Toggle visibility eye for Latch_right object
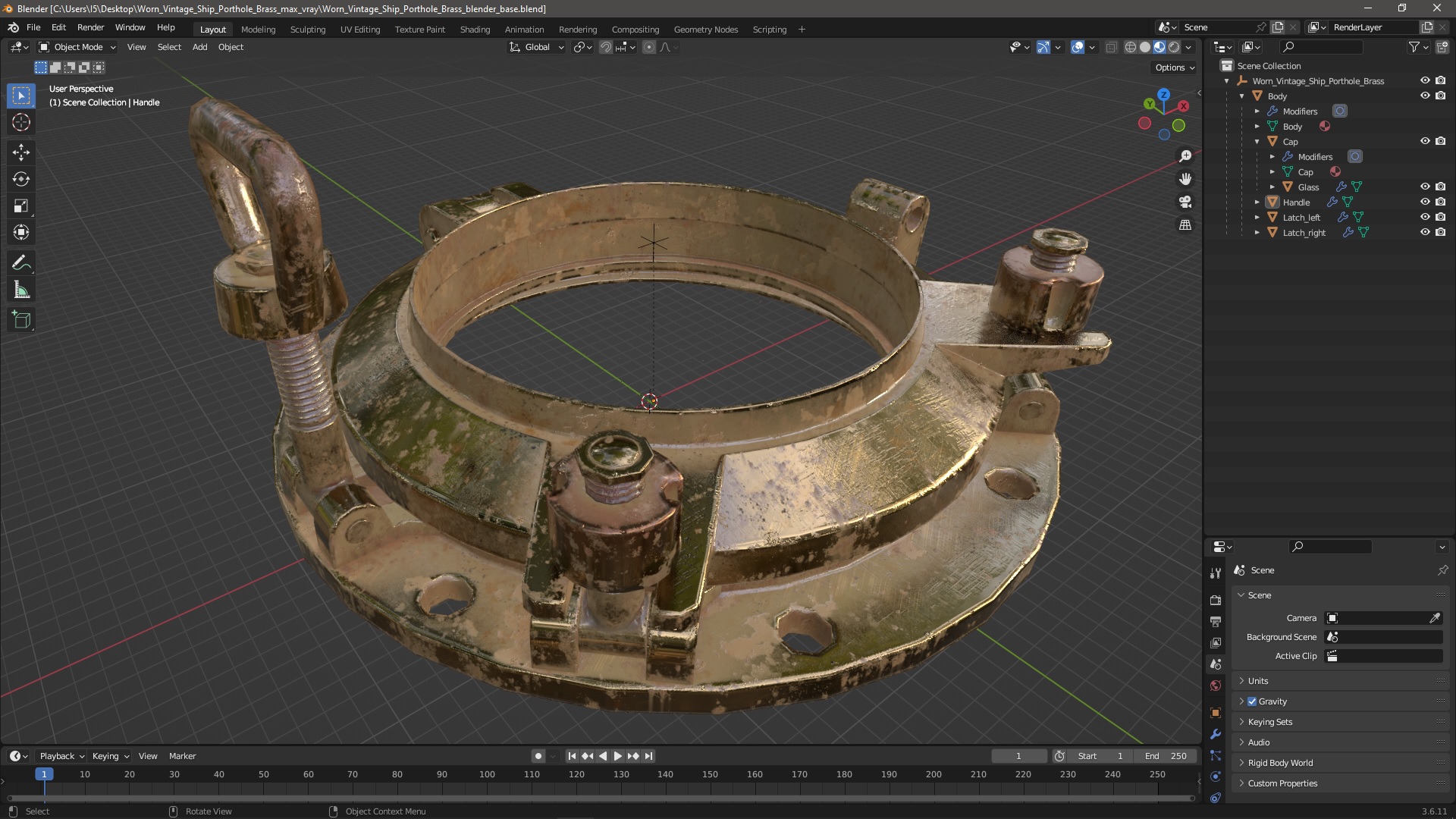The width and height of the screenshot is (1456, 819). (1425, 232)
